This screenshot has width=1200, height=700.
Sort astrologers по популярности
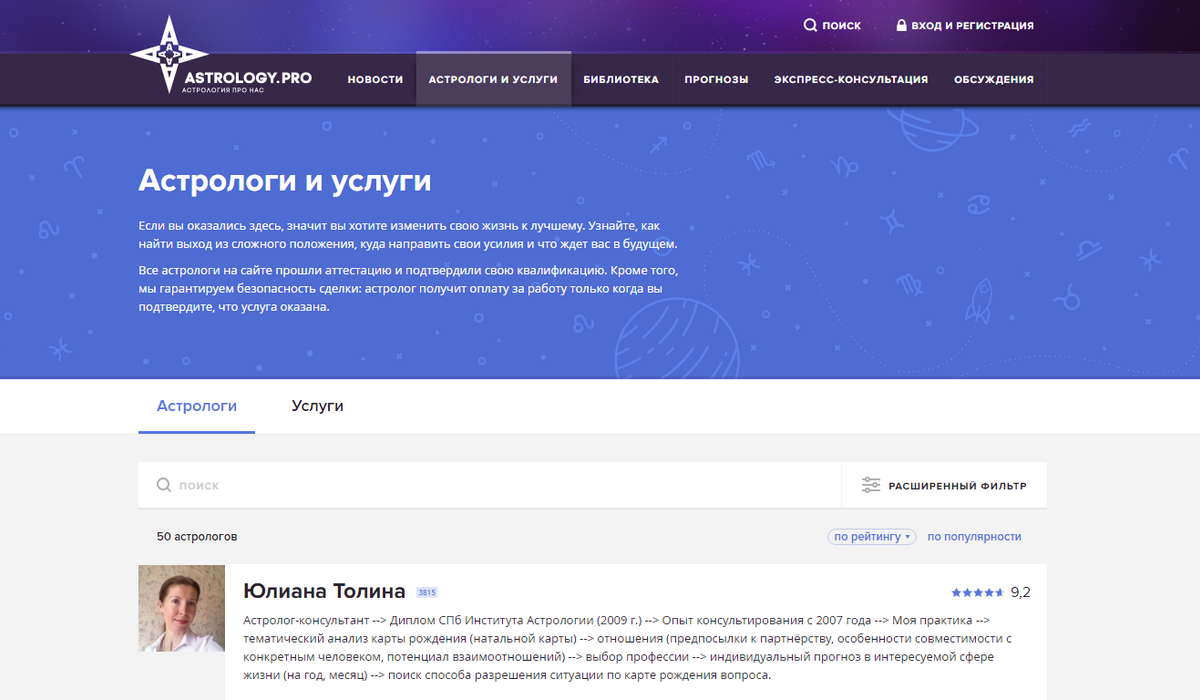coord(974,537)
